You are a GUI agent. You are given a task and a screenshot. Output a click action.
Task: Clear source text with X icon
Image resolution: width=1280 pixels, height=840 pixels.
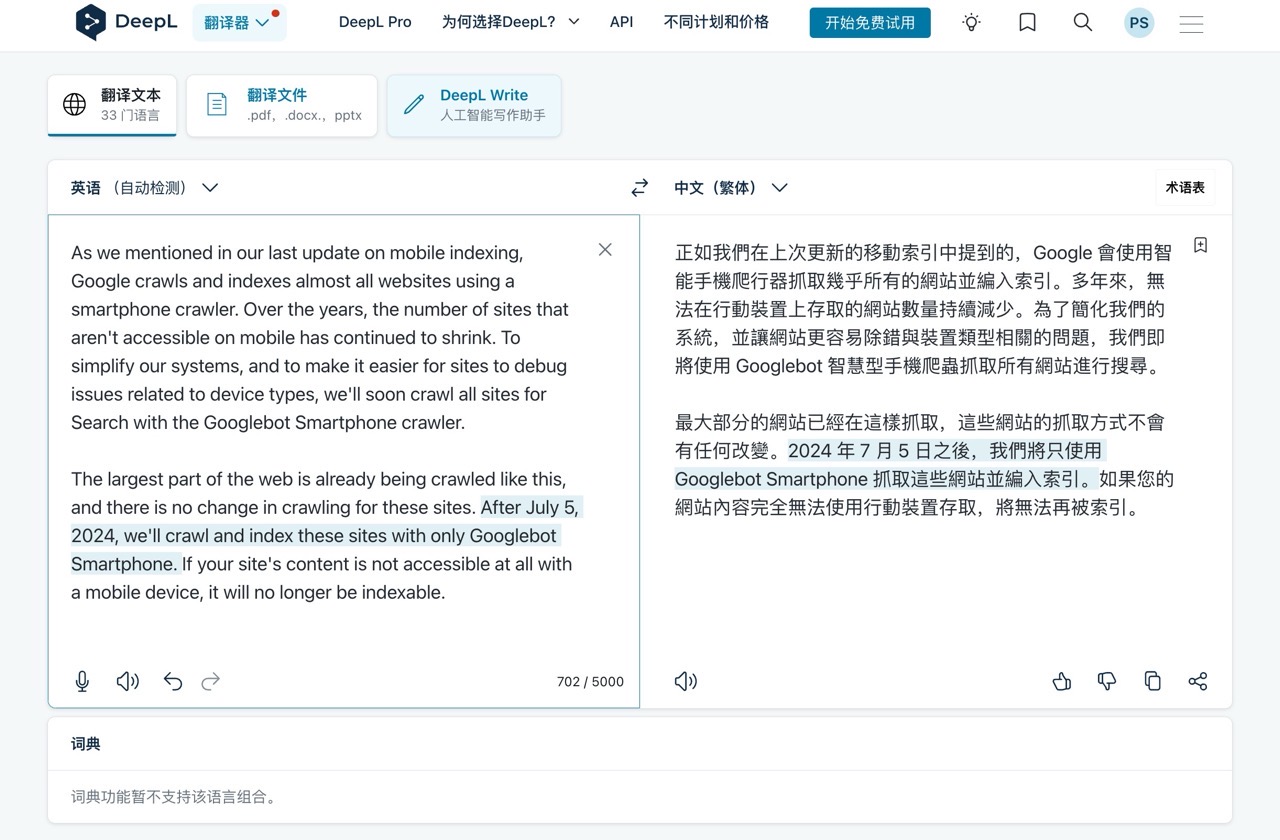(605, 250)
